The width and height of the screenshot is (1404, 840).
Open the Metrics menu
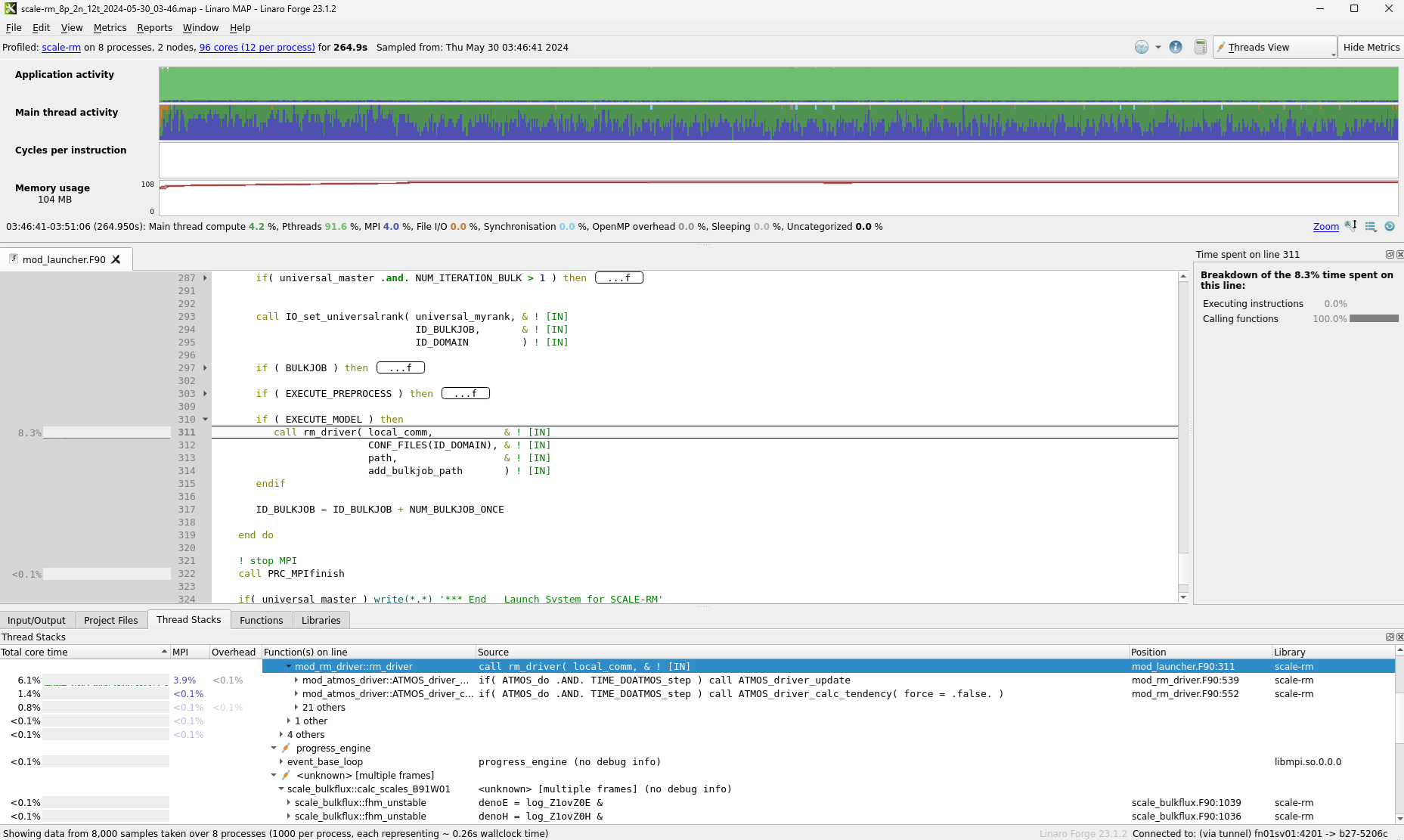pos(110,28)
